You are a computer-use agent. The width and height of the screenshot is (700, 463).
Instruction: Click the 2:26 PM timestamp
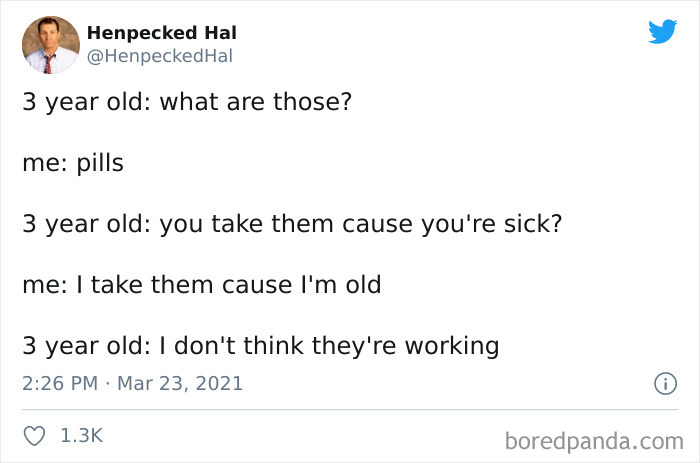(x=57, y=383)
